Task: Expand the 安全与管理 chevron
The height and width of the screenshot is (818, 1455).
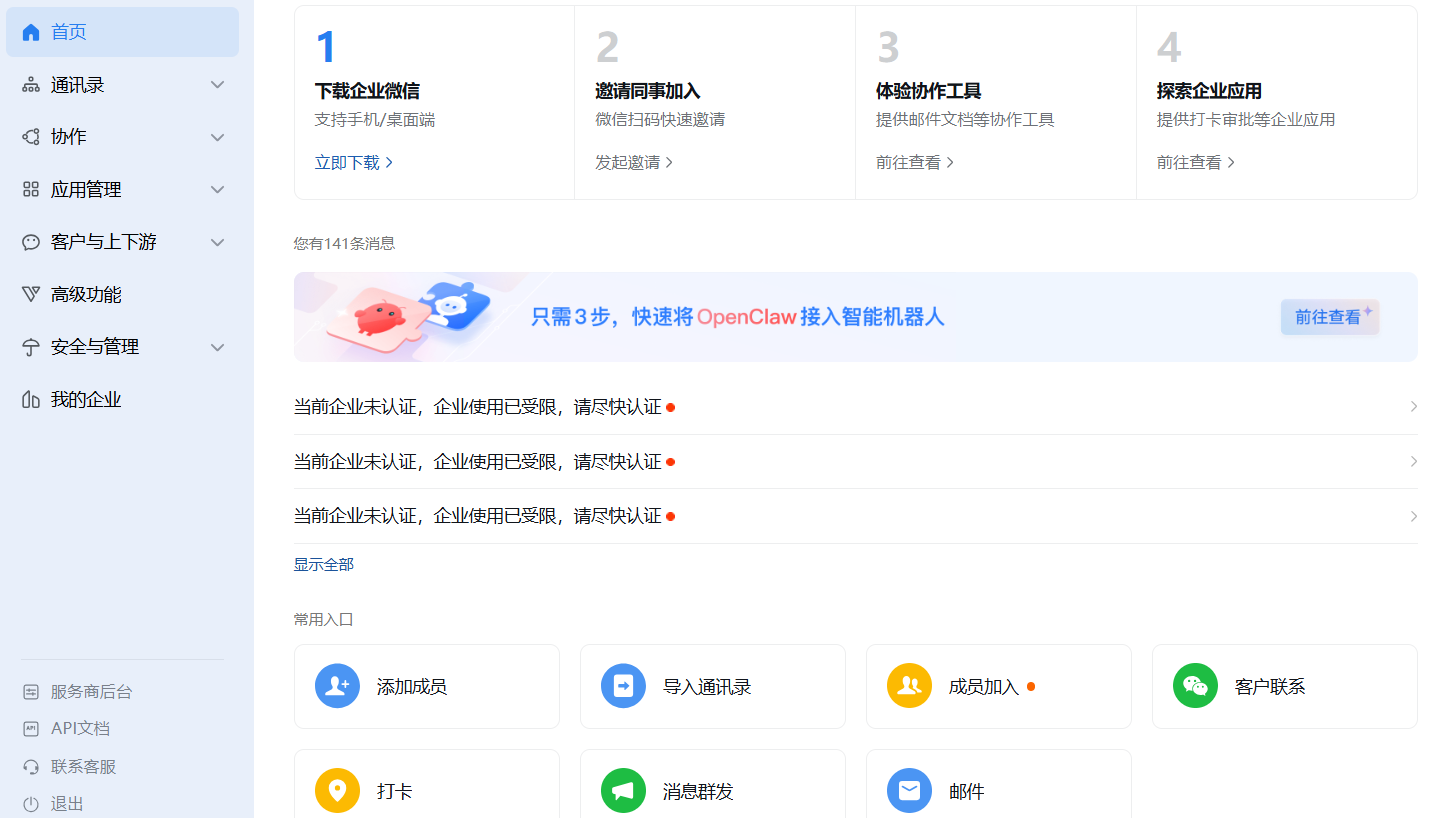Action: [x=217, y=347]
